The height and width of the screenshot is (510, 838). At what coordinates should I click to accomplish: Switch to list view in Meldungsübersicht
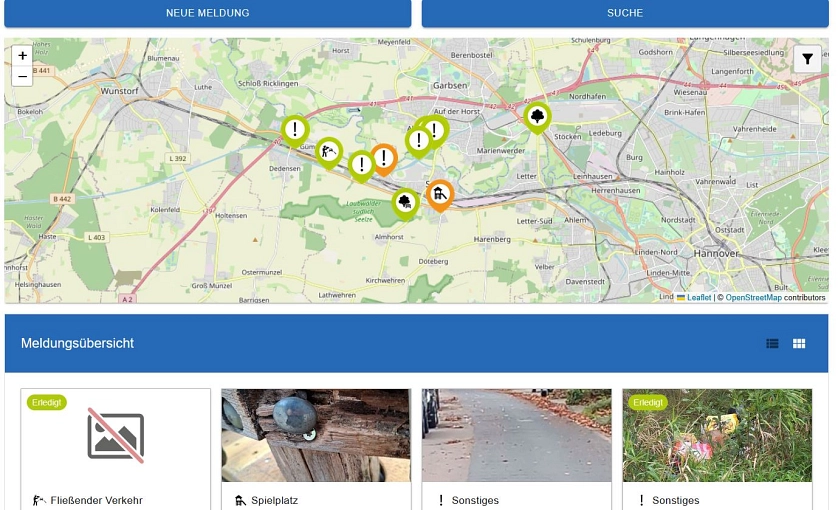point(772,344)
